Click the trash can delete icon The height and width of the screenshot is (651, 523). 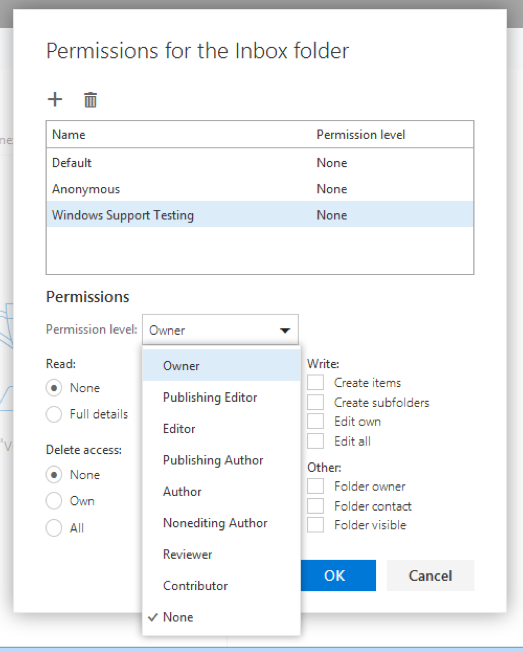point(90,100)
